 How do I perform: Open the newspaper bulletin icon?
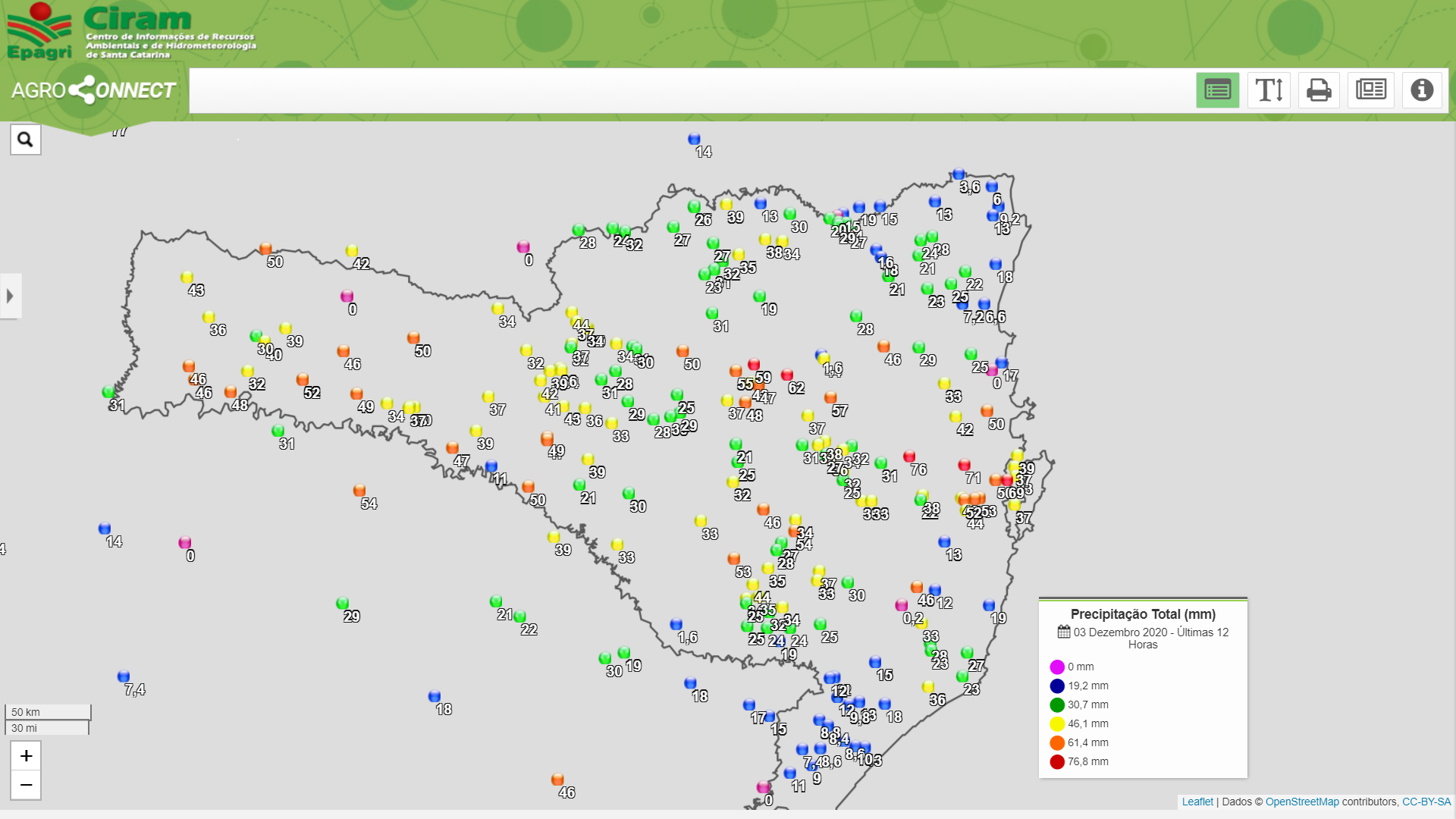pos(1370,90)
